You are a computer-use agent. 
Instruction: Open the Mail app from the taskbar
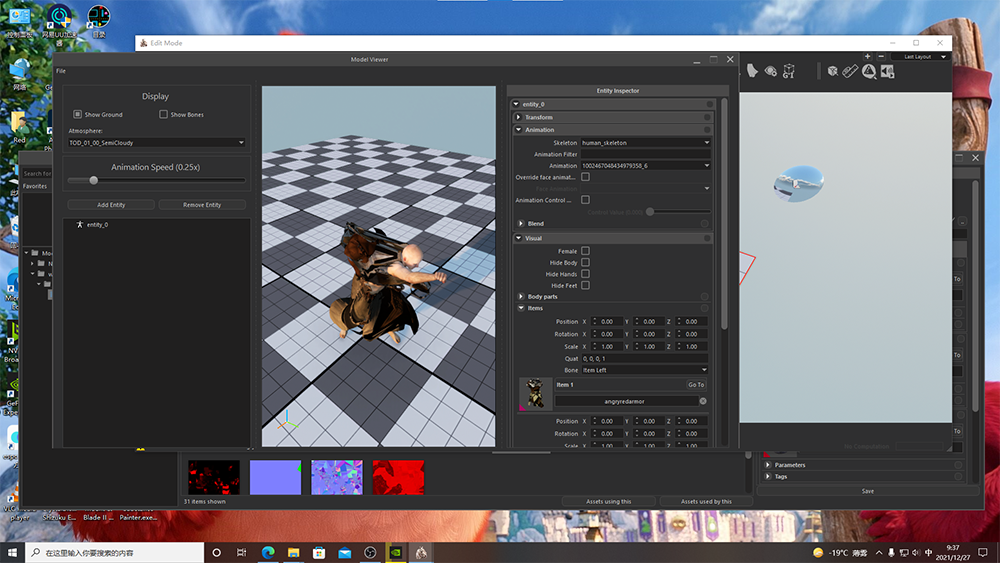(x=344, y=552)
